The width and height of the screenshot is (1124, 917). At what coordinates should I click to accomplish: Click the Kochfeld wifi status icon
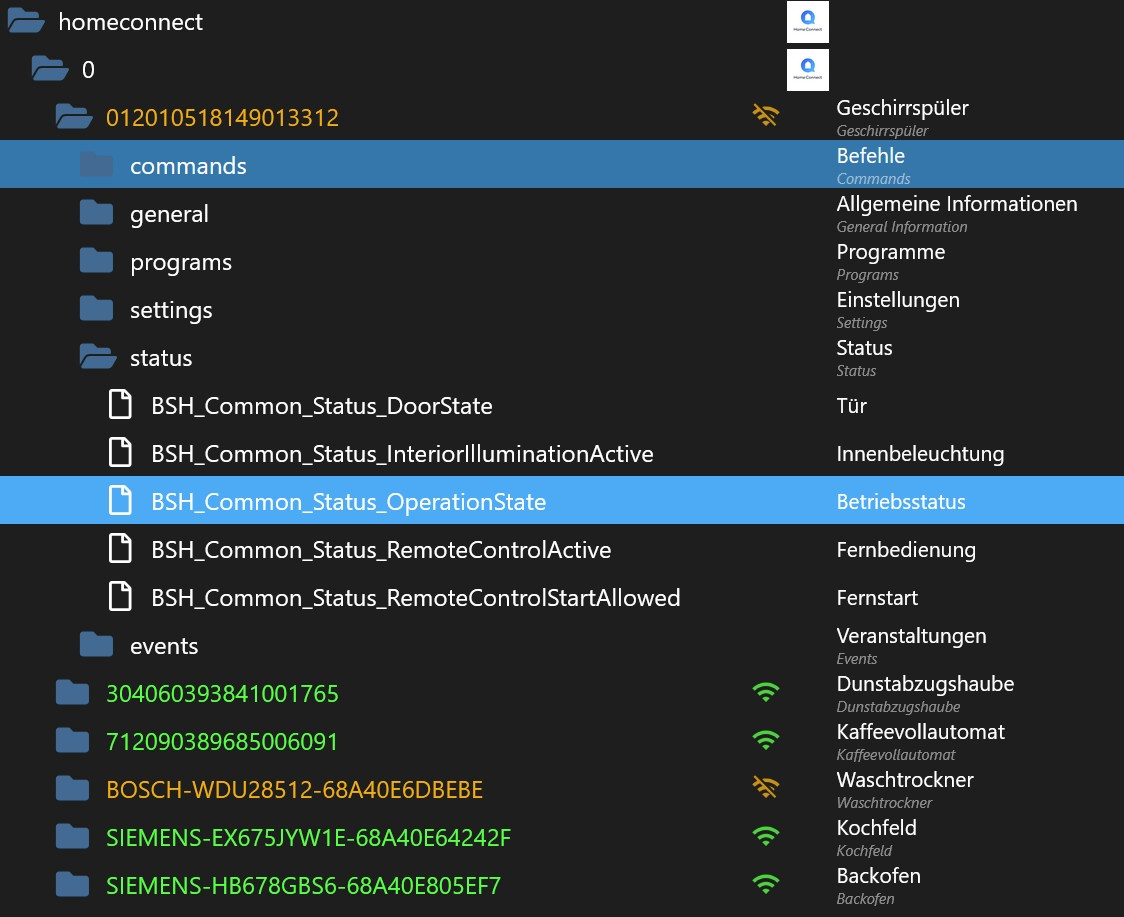tap(765, 836)
